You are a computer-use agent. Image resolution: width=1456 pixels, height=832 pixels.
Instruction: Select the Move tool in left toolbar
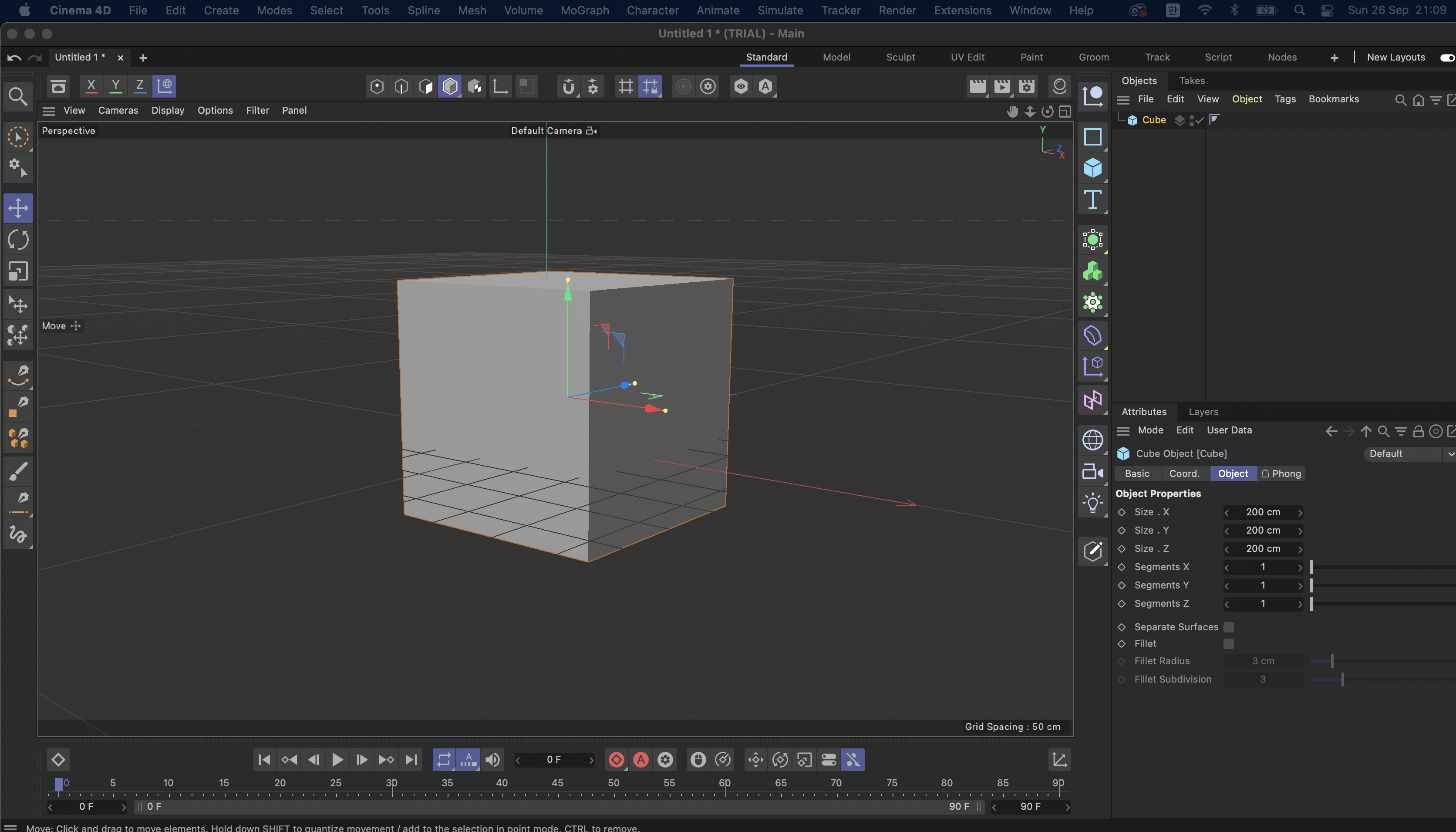pyautogui.click(x=18, y=208)
